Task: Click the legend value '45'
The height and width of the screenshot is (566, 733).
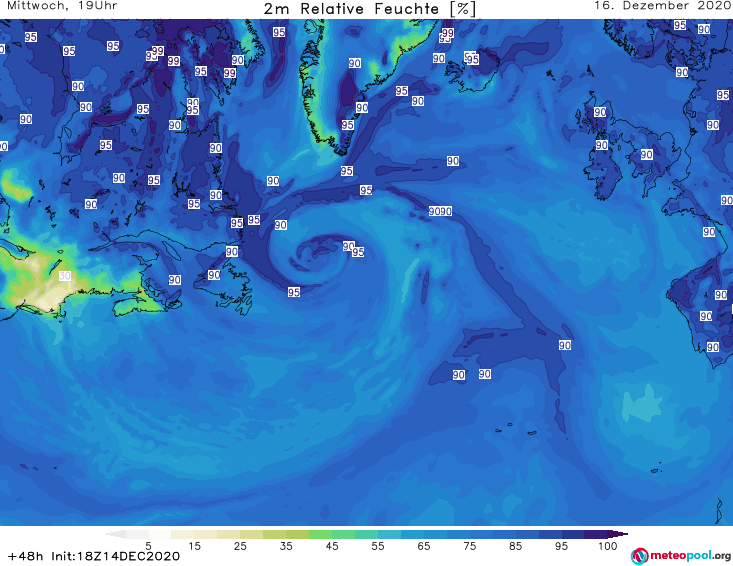Action: [x=332, y=546]
